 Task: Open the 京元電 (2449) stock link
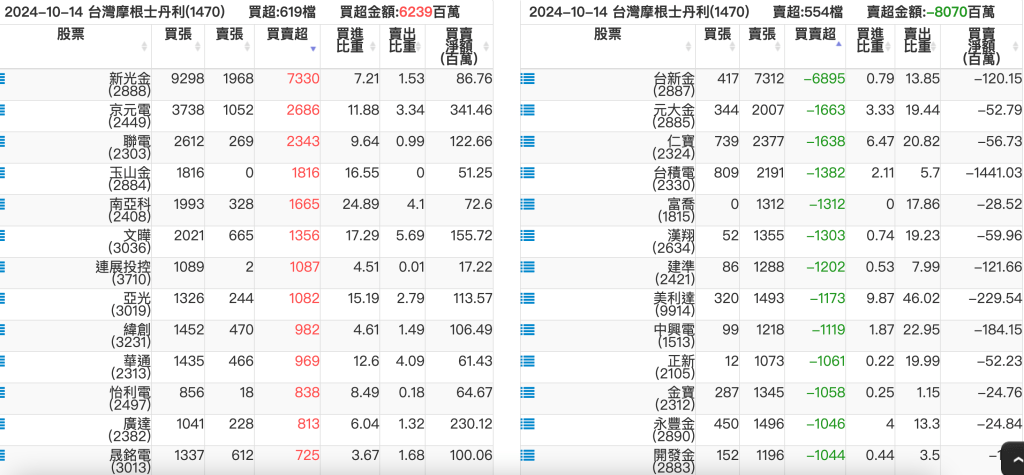tap(130, 116)
